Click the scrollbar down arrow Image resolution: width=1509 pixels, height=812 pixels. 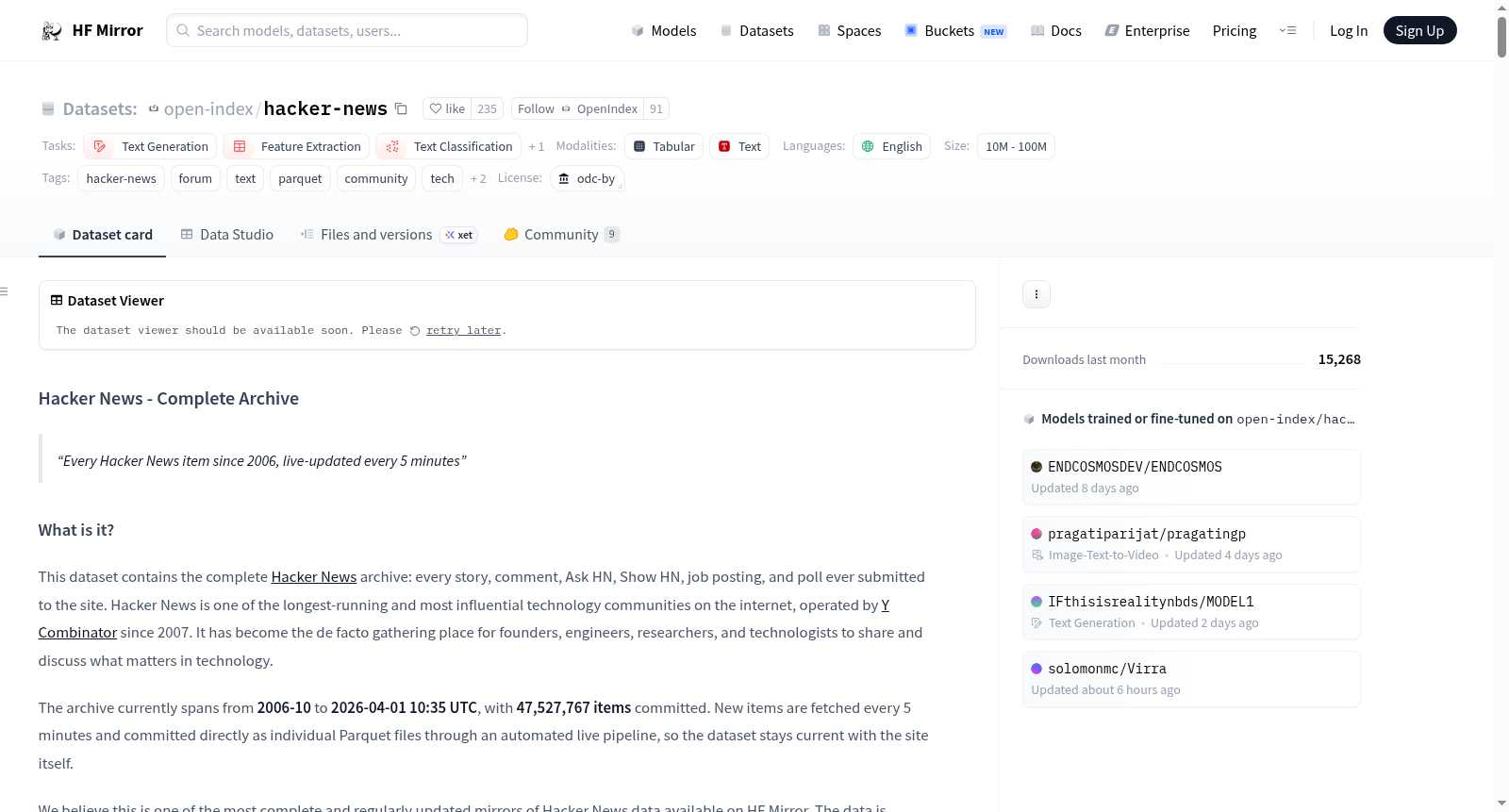pos(1501,804)
